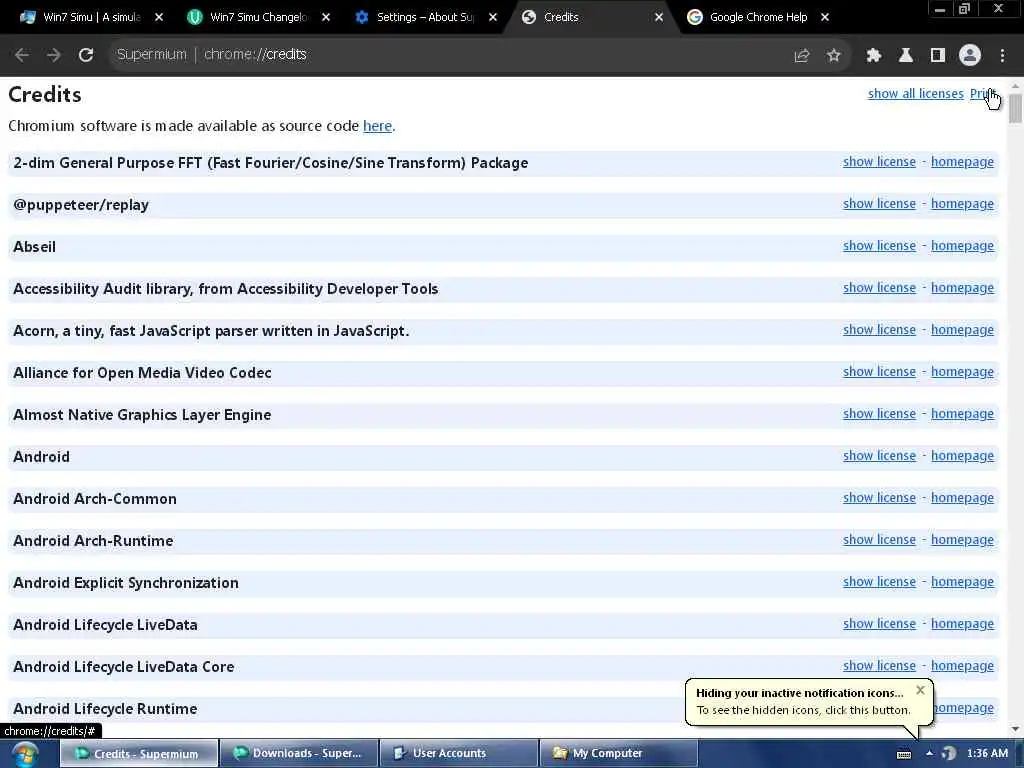Show hidden tray icons arrow
1024x768 pixels.
click(929, 754)
